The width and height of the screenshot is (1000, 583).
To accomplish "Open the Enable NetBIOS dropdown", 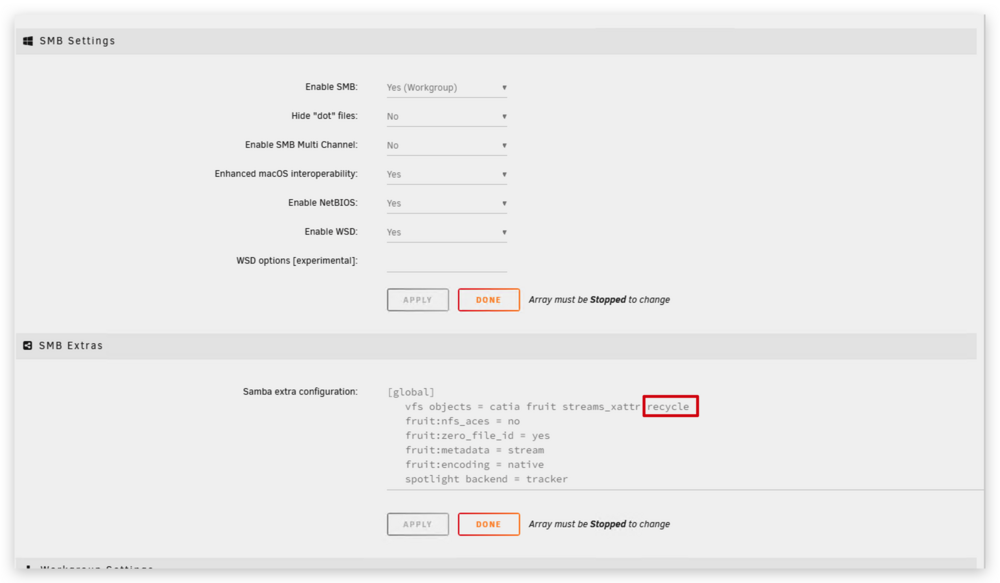I will pos(446,203).
